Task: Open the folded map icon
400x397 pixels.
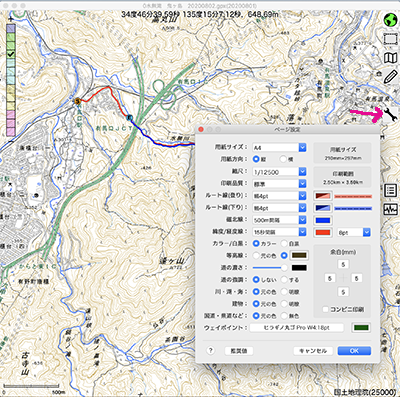Action: [390, 58]
